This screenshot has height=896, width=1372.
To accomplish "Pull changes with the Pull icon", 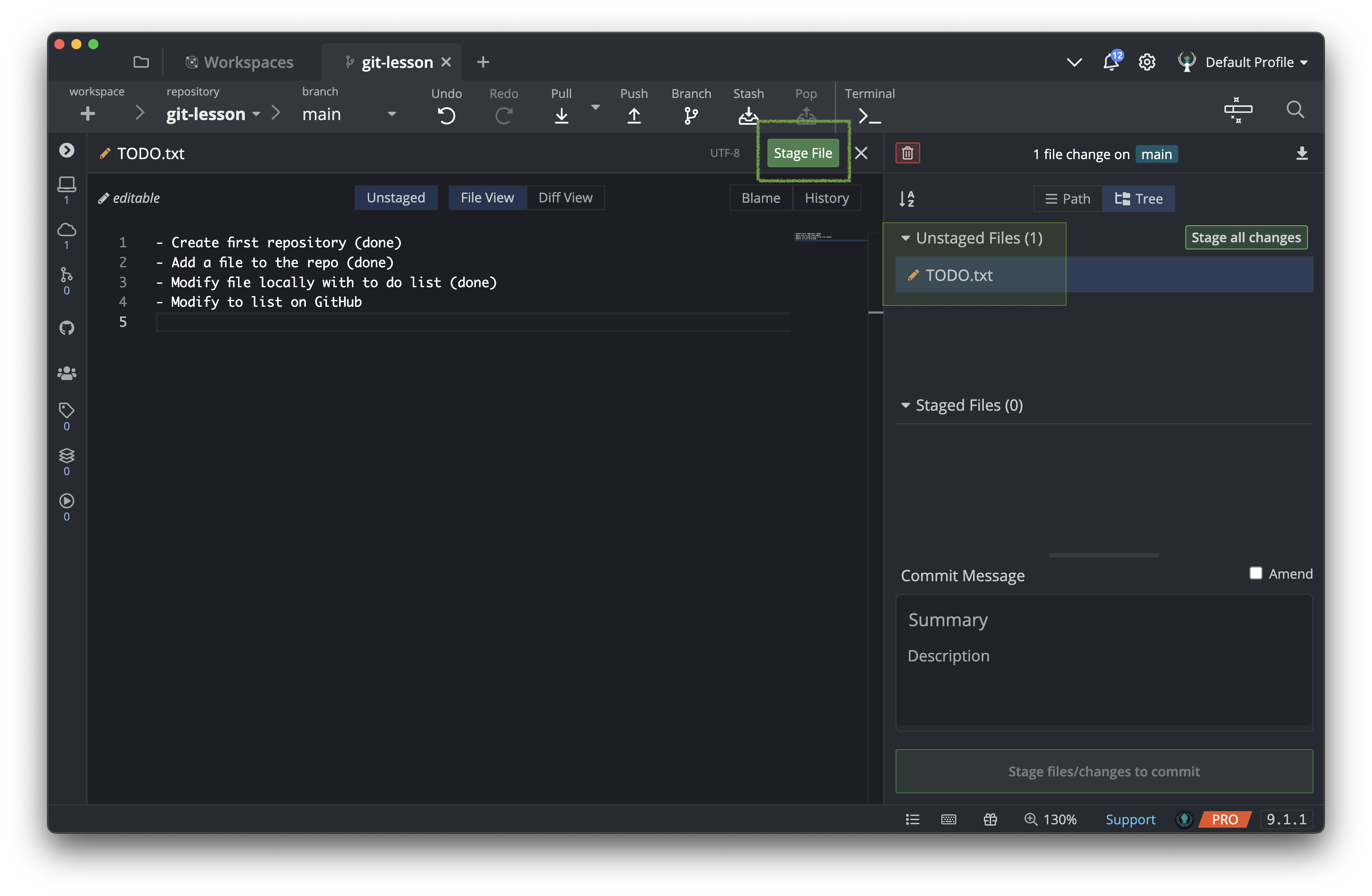I will 561,116.
